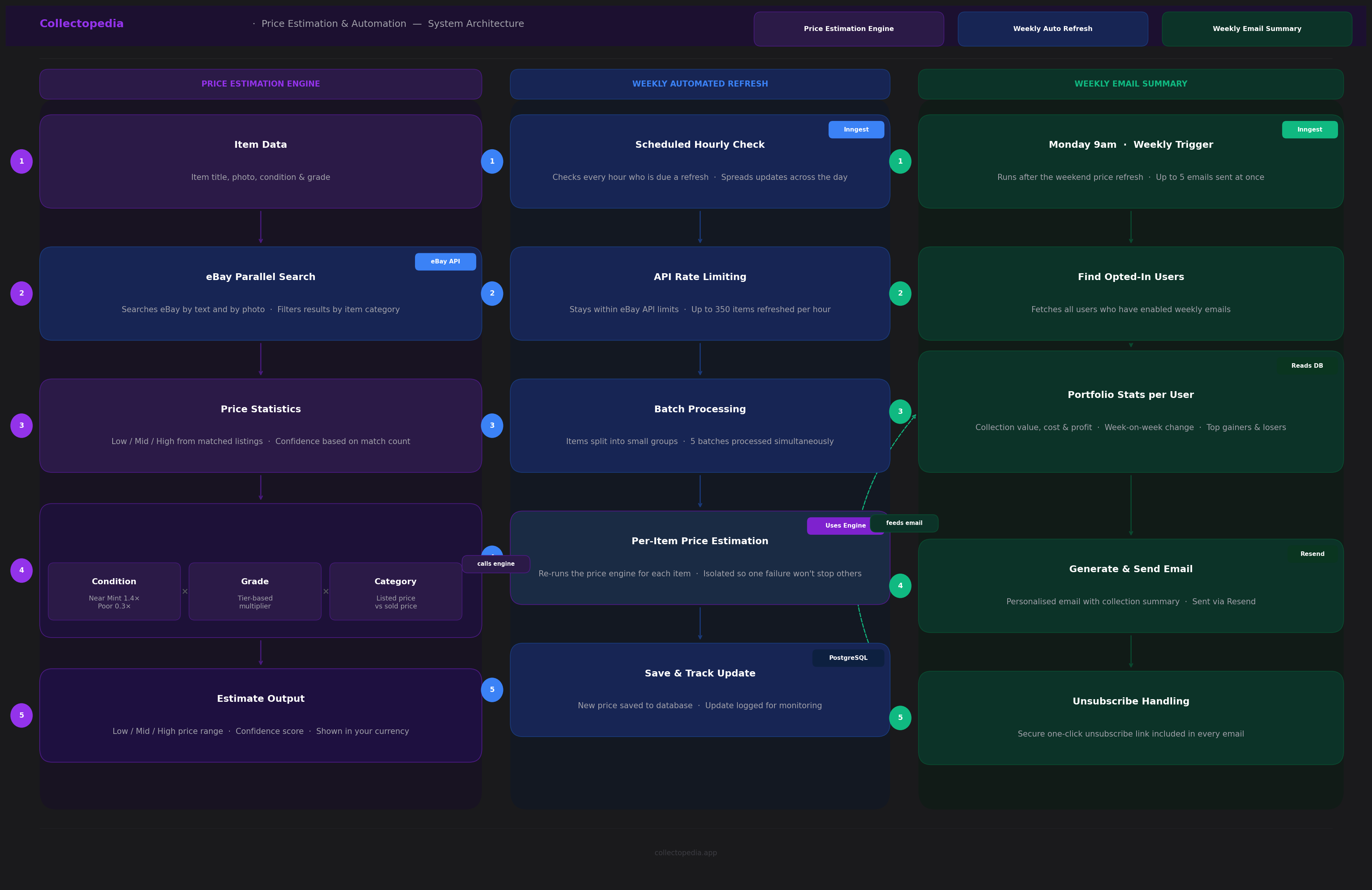Select the Condition multiplier sub-card
Image resolution: width=1372 pixels, height=890 pixels.
tap(114, 591)
